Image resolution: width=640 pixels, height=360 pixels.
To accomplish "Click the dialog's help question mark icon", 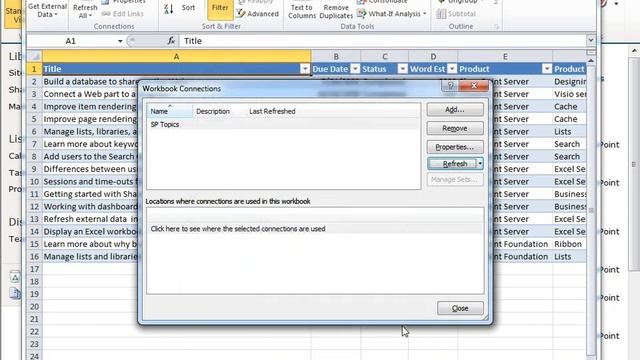I will click(x=450, y=85).
